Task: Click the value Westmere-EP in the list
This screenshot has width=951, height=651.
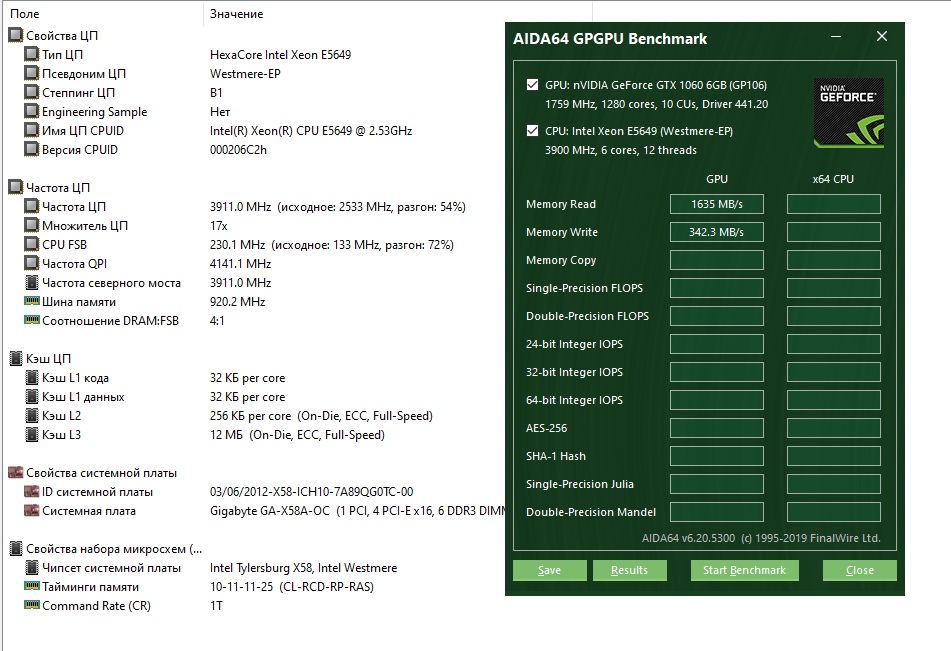Action: [x=245, y=73]
